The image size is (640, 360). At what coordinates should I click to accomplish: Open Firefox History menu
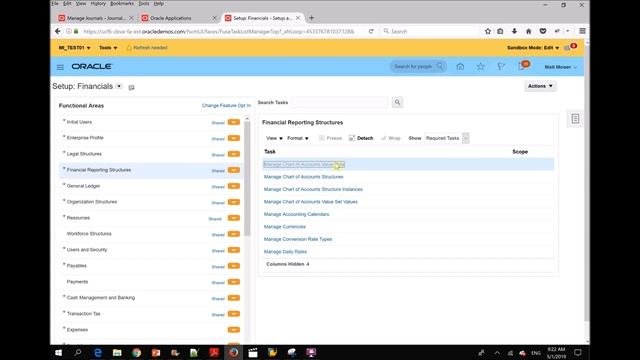coord(98,3)
